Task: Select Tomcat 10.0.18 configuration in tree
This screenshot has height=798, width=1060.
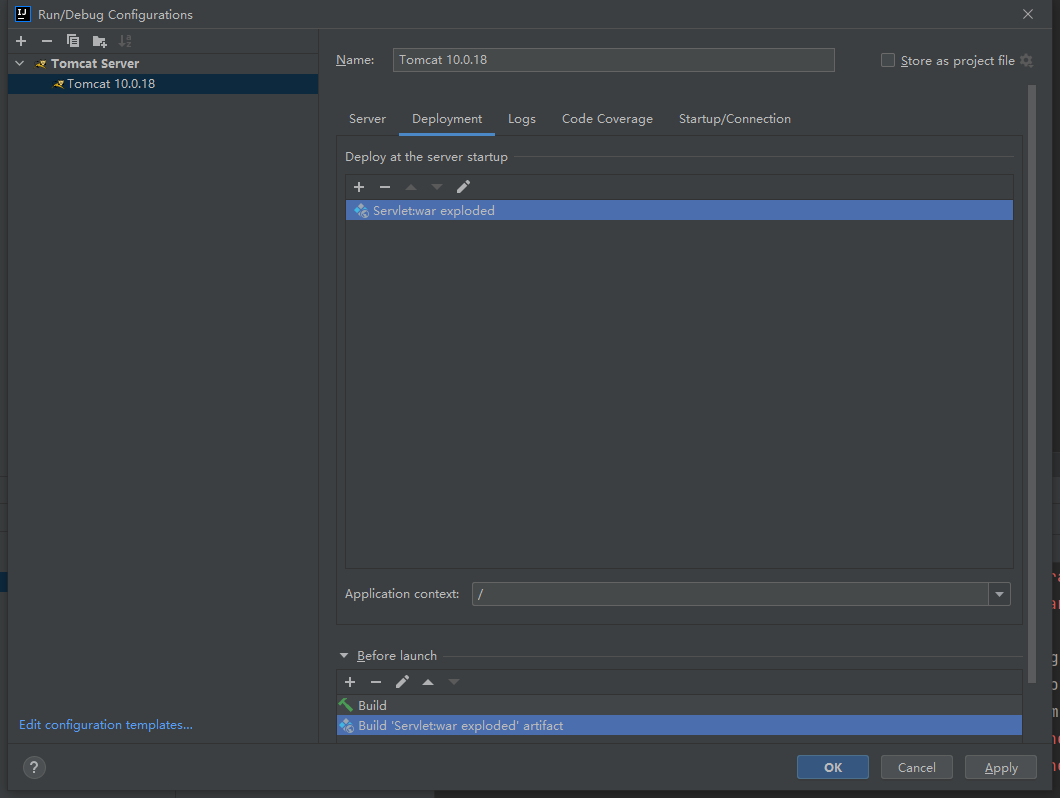Action: (x=163, y=84)
